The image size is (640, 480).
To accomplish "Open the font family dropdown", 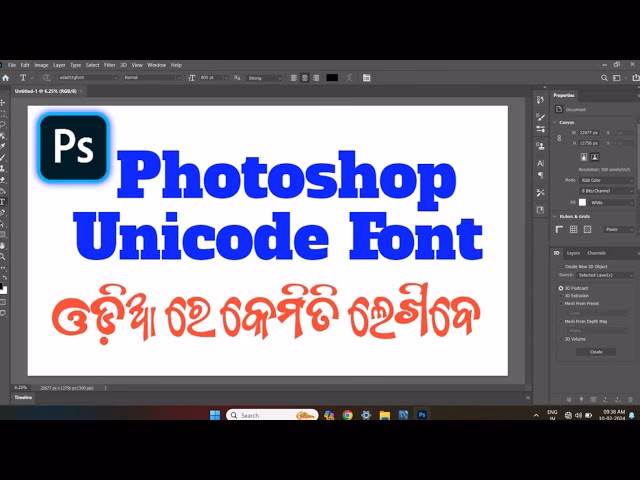I will (x=87, y=78).
